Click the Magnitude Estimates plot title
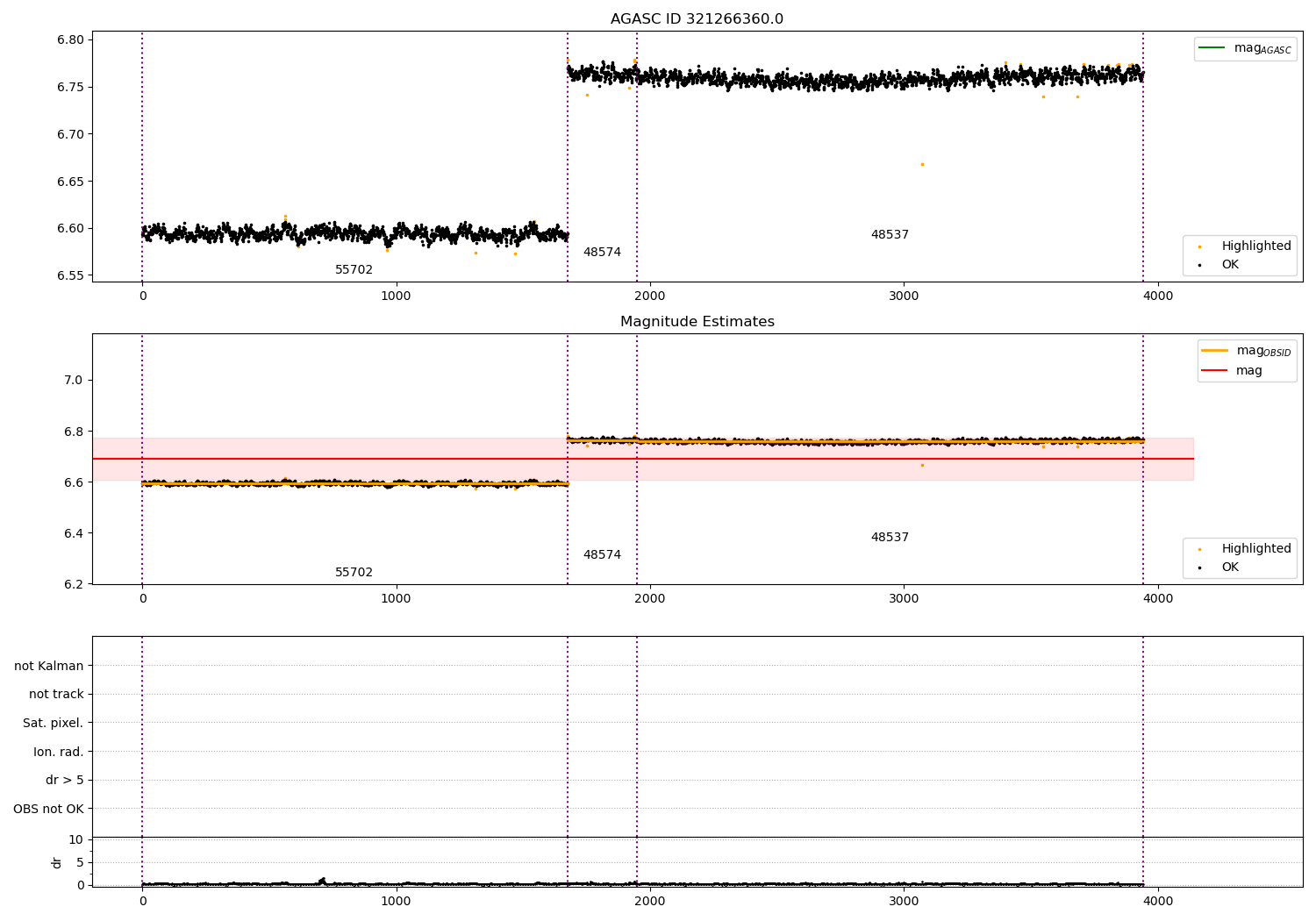The width and height of the screenshot is (1316, 921). pyautogui.click(x=697, y=322)
